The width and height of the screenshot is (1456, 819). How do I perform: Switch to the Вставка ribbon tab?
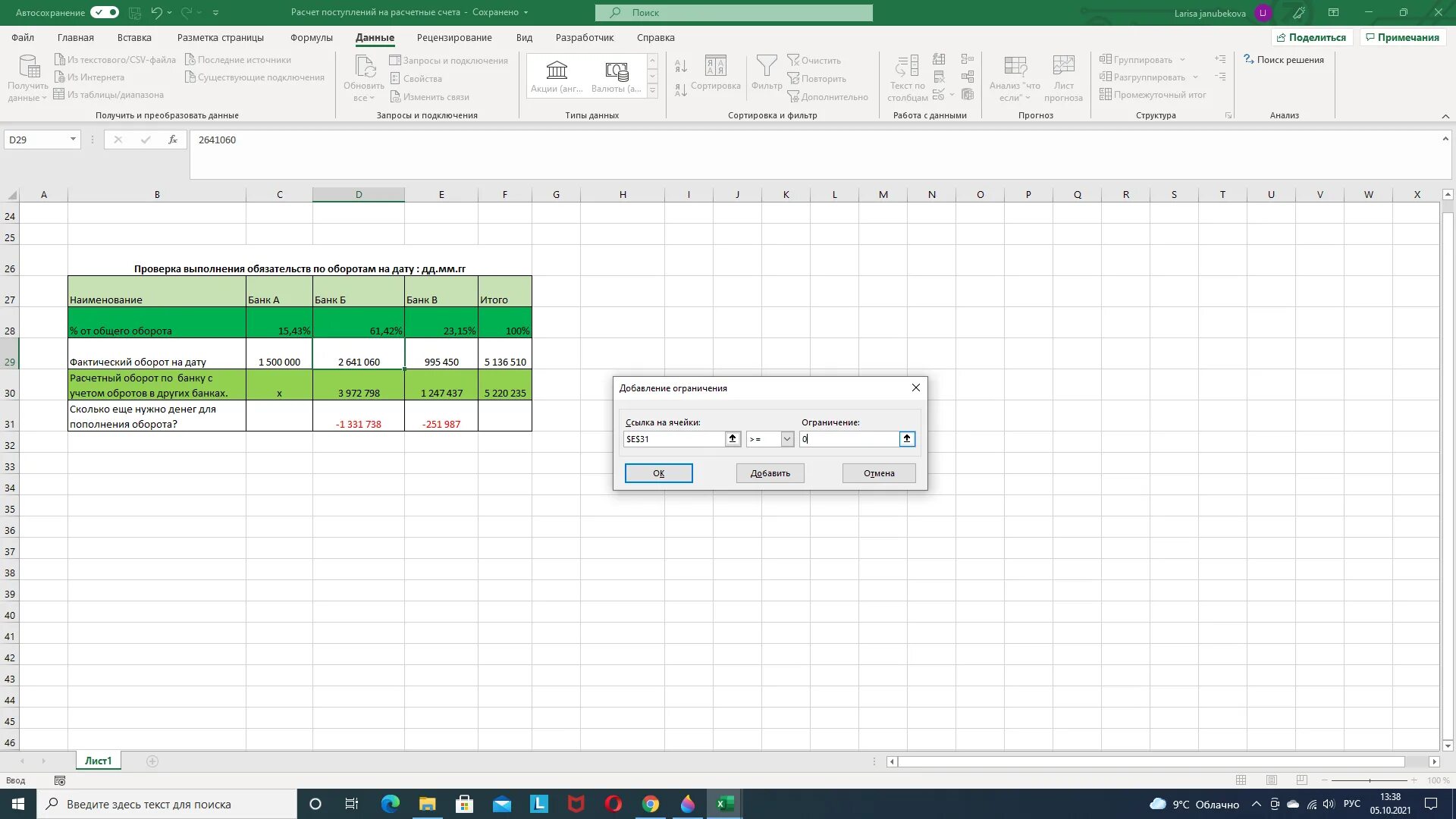(134, 37)
